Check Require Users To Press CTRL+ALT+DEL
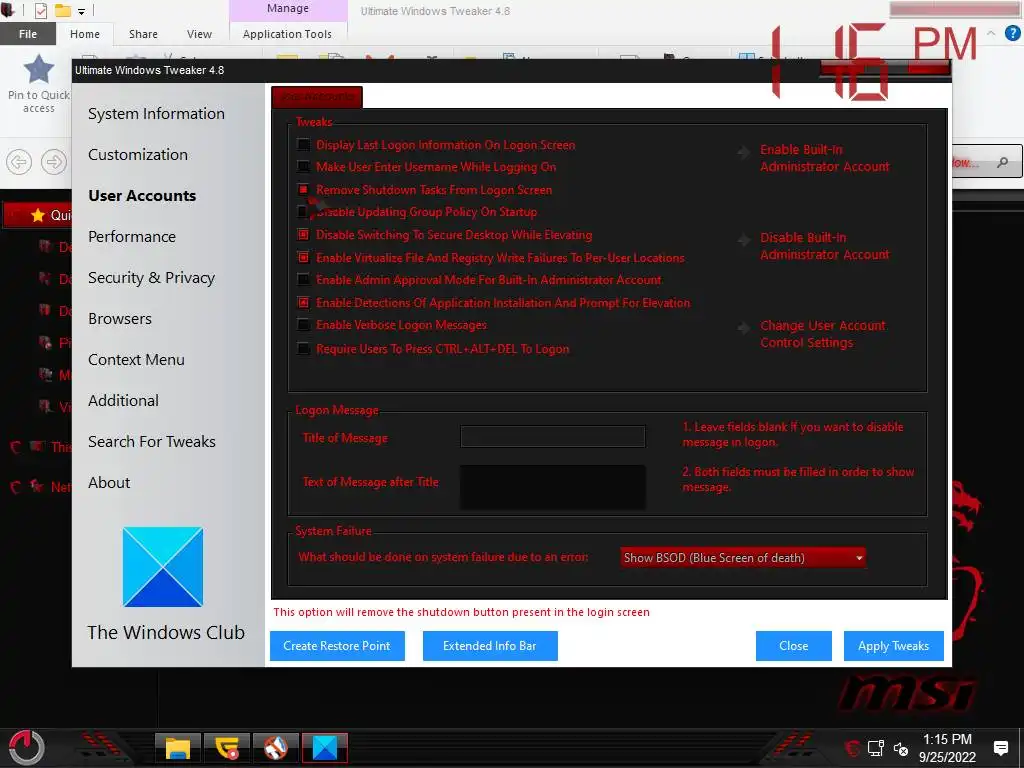Viewport: 1024px width, 768px height. (x=303, y=348)
